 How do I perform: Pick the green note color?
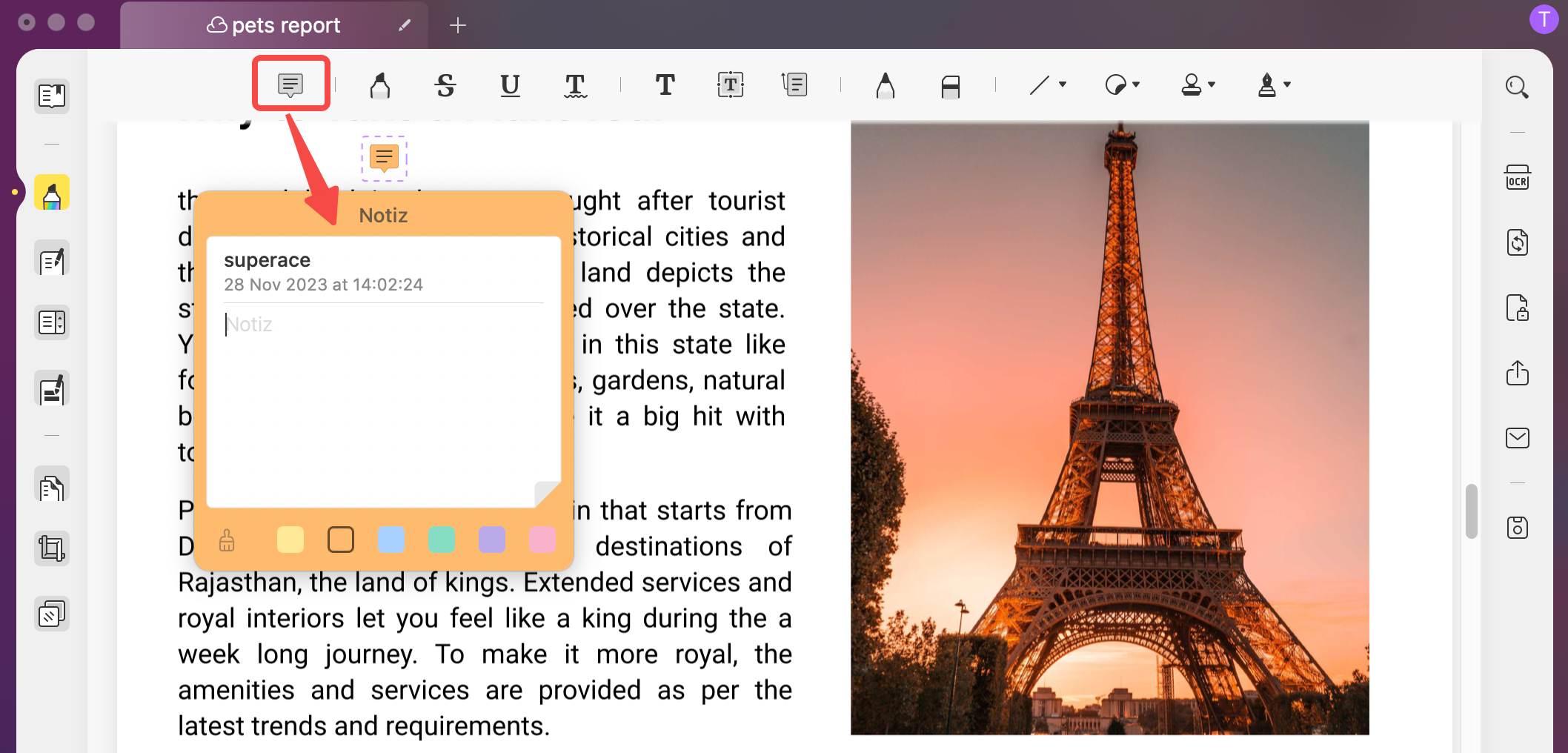[x=442, y=540]
